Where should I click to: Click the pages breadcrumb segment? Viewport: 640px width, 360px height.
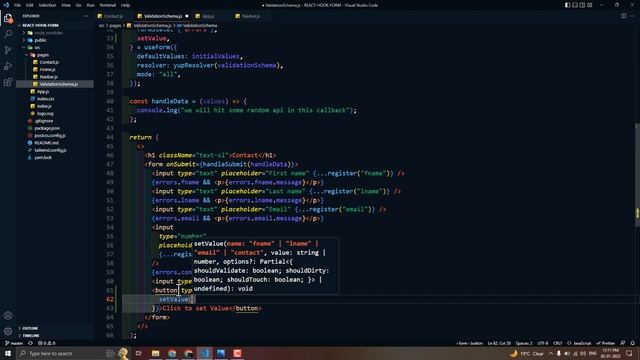(115, 25)
